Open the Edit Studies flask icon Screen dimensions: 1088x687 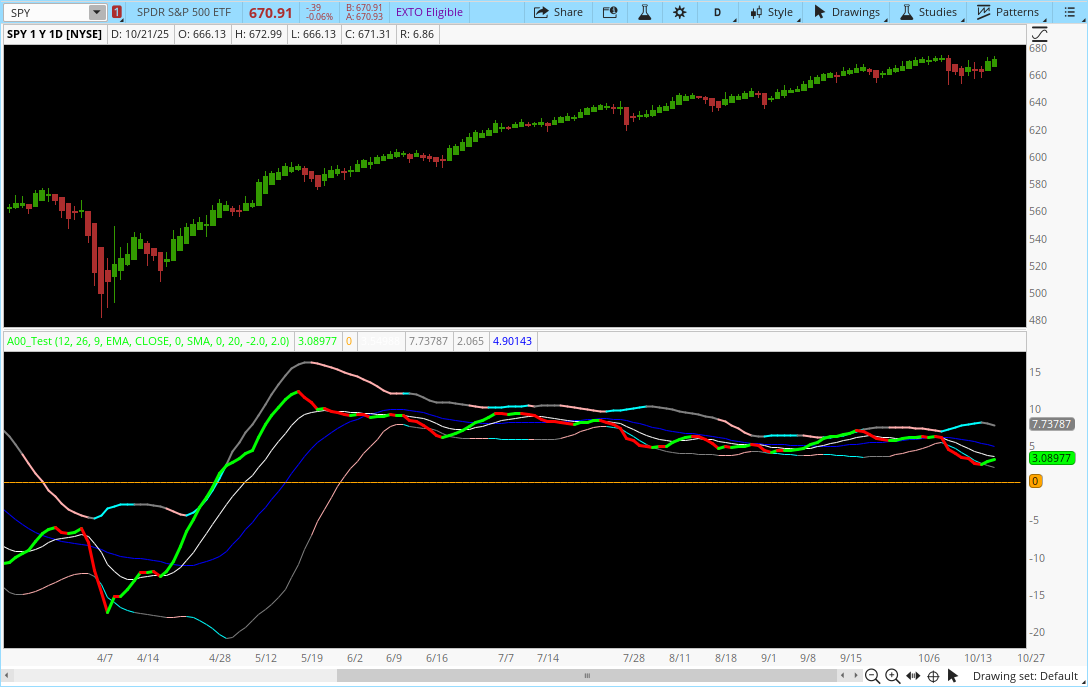point(645,12)
